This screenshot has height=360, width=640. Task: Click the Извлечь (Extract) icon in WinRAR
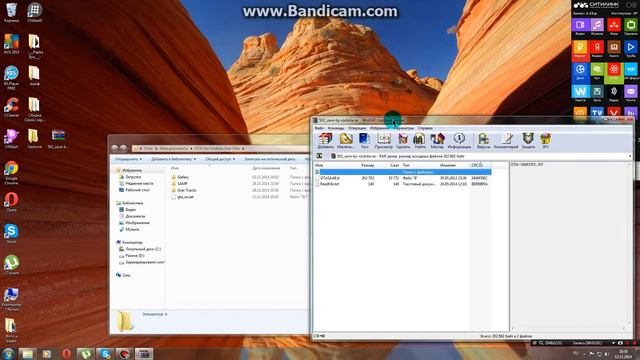(345, 140)
